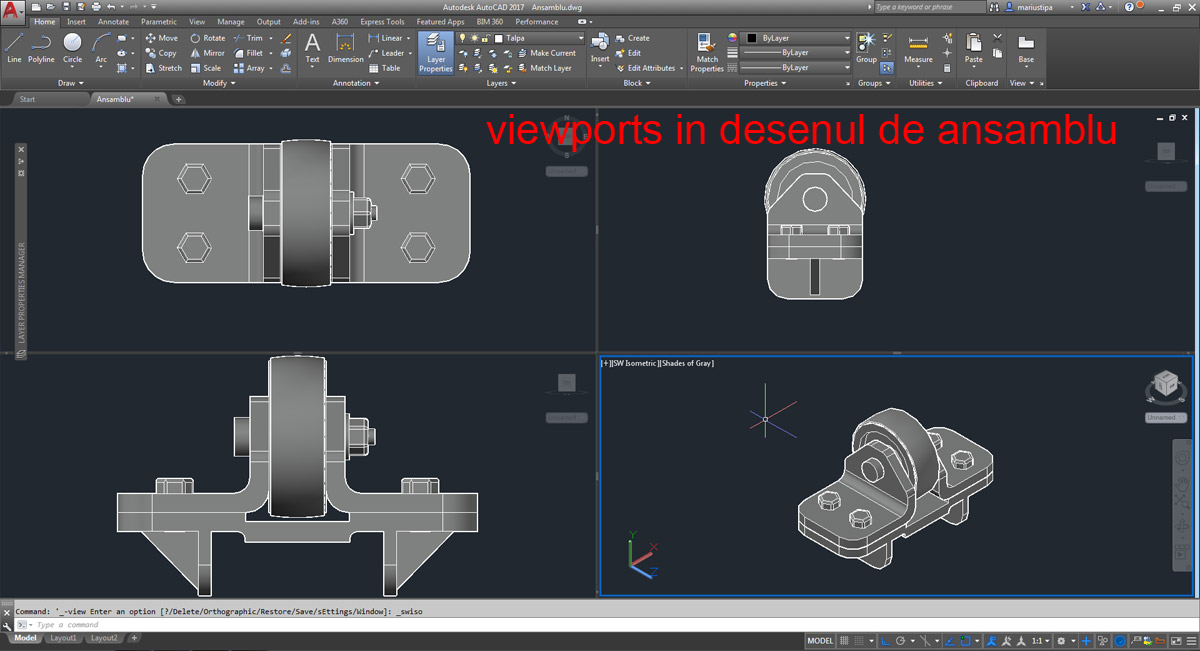Select the Line tool
The height and width of the screenshot is (651, 1200).
pyautogui.click(x=14, y=47)
